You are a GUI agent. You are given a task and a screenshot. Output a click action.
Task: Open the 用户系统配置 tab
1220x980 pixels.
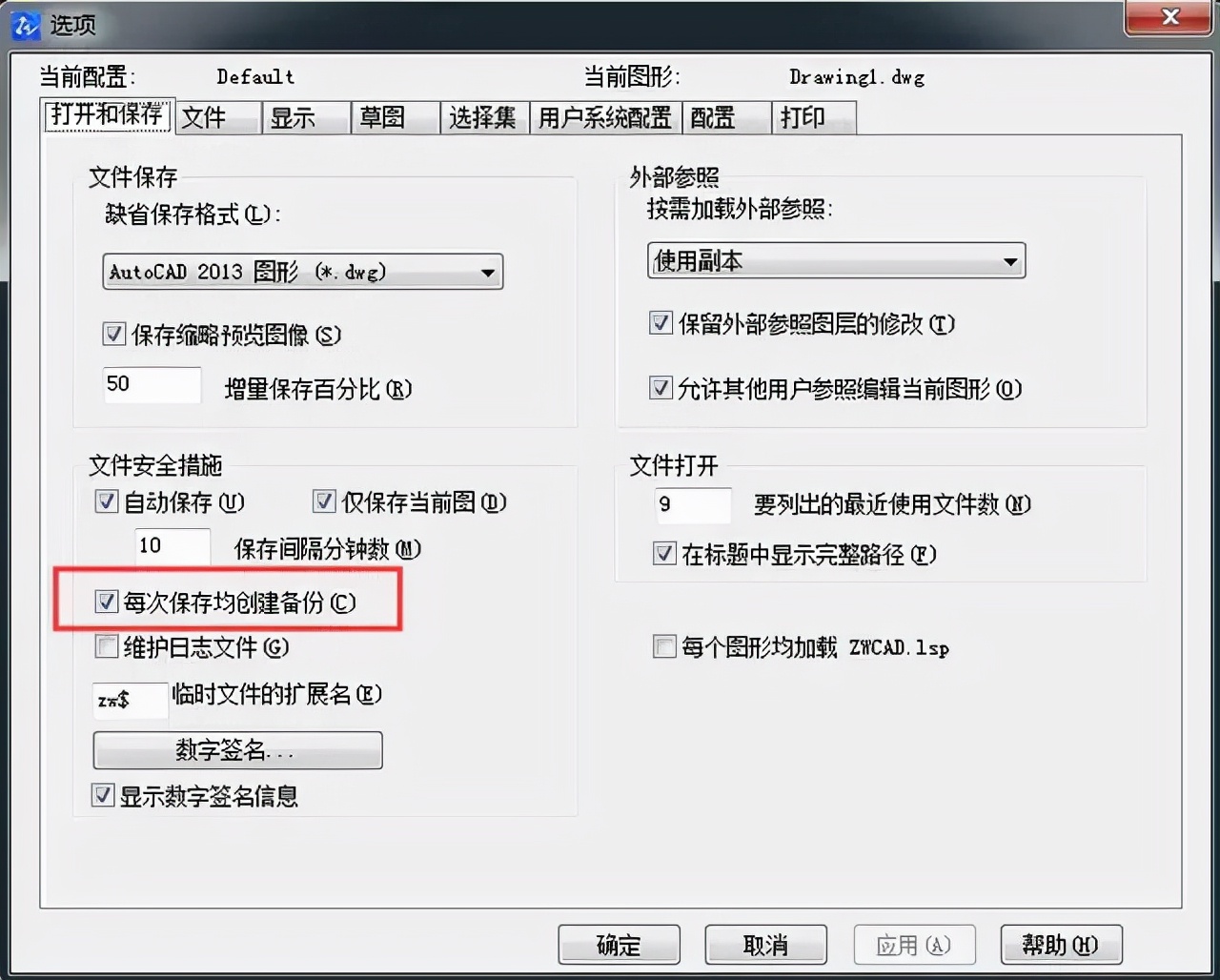coord(605,118)
